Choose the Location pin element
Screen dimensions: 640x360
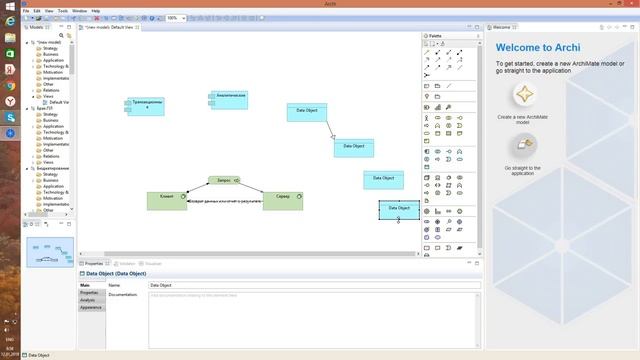(x=427, y=97)
